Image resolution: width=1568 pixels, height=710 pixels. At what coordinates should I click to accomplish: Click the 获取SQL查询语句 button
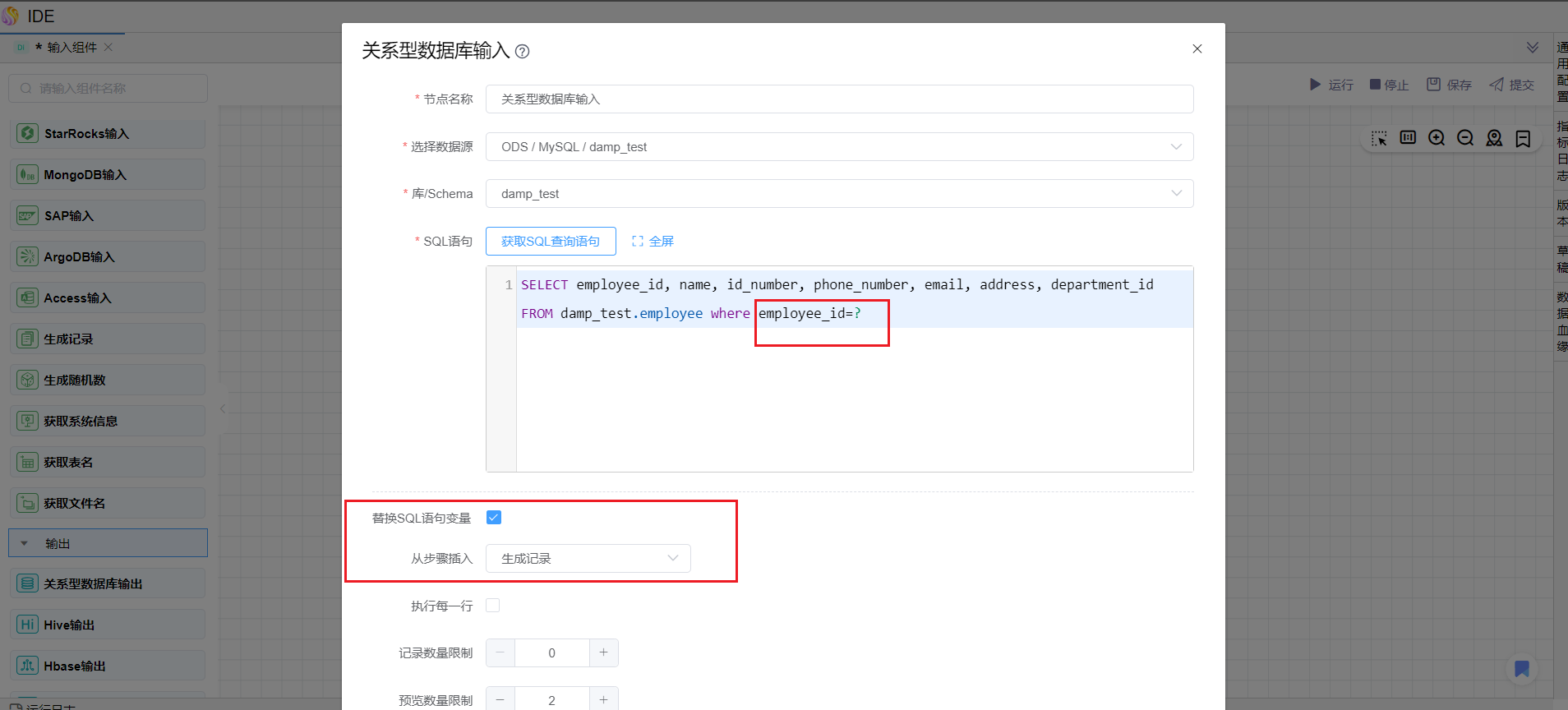pyautogui.click(x=551, y=242)
